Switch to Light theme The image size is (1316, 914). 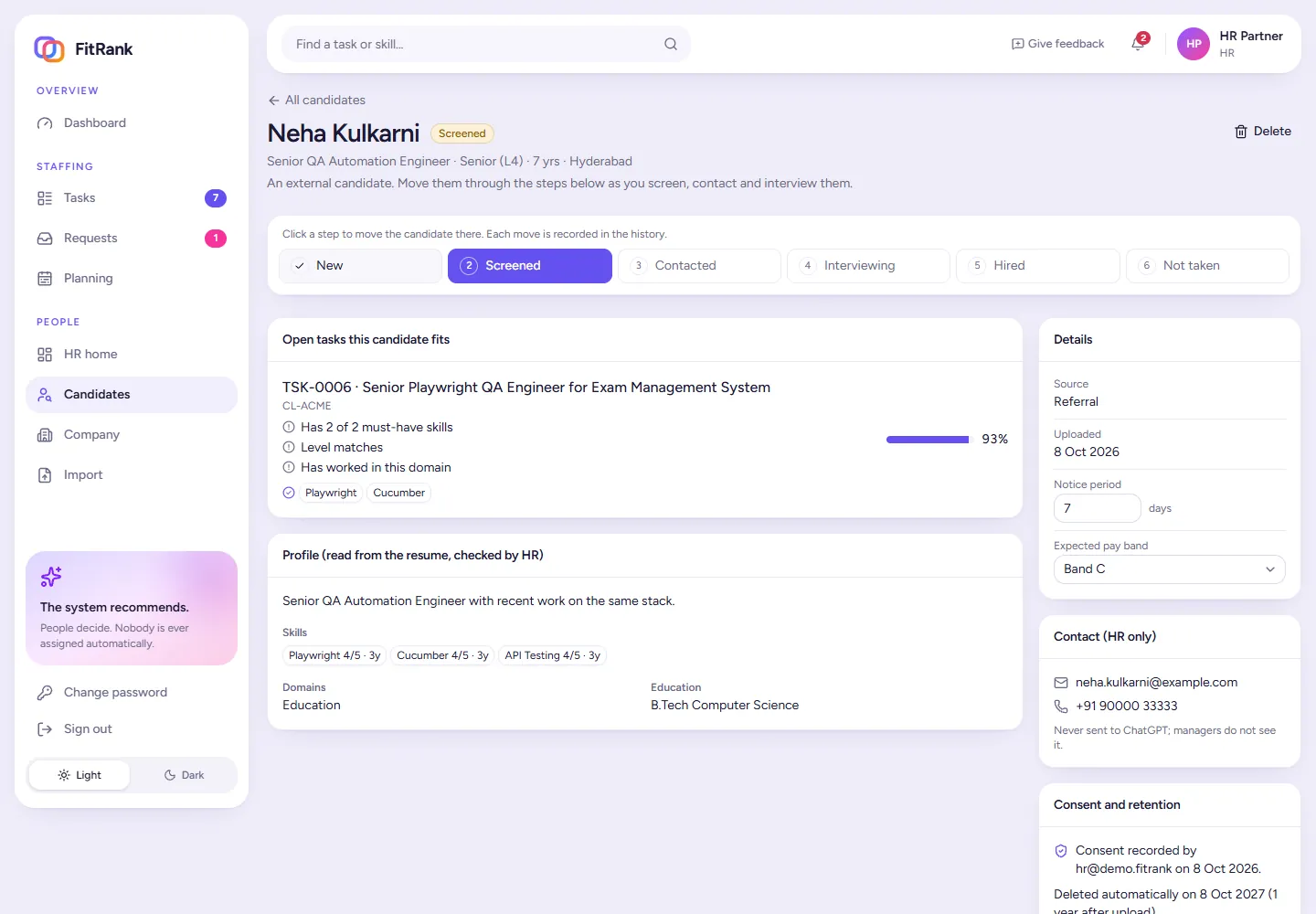click(x=80, y=775)
